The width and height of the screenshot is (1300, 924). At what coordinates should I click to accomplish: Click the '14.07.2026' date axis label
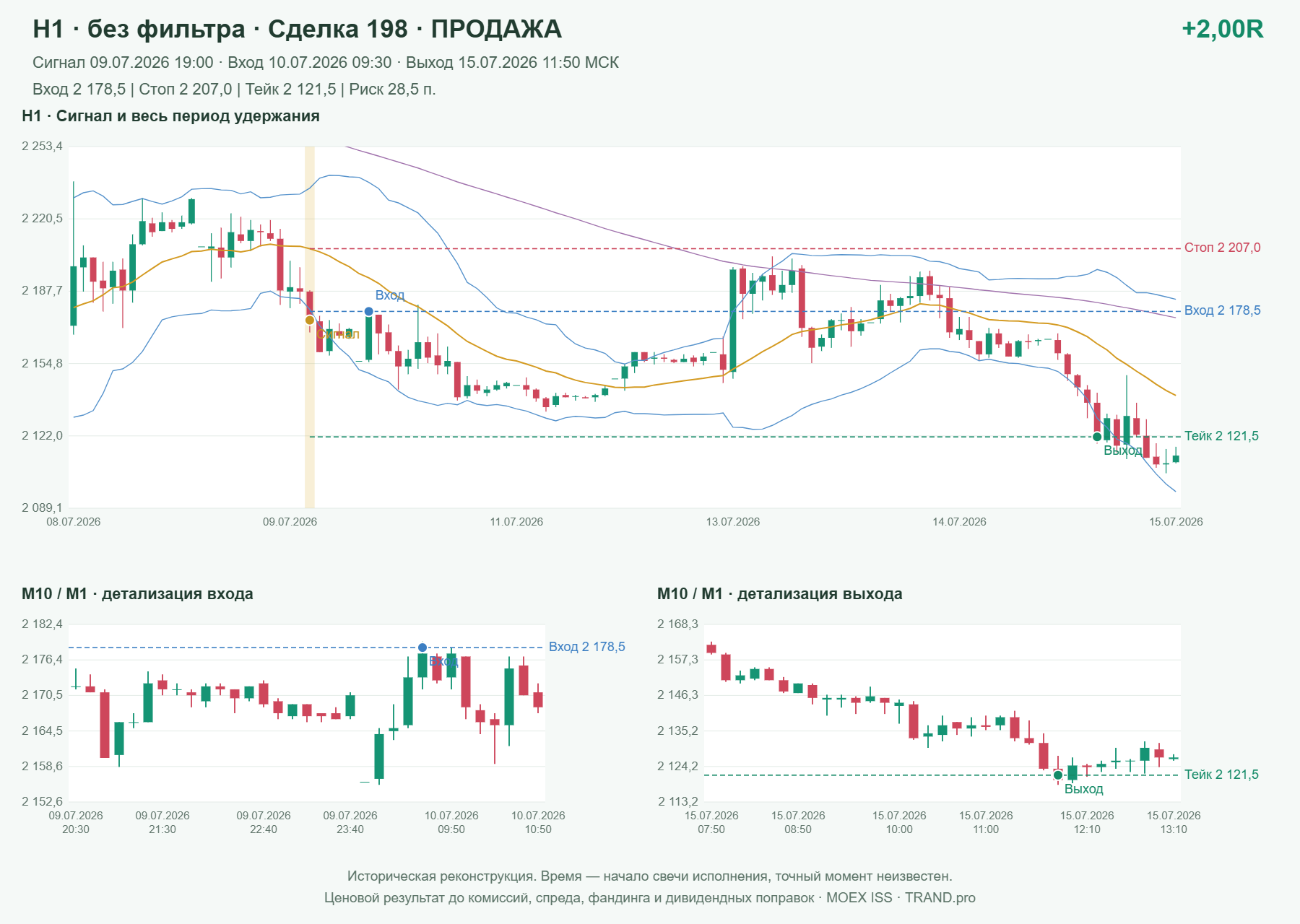[x=959, y=522]
